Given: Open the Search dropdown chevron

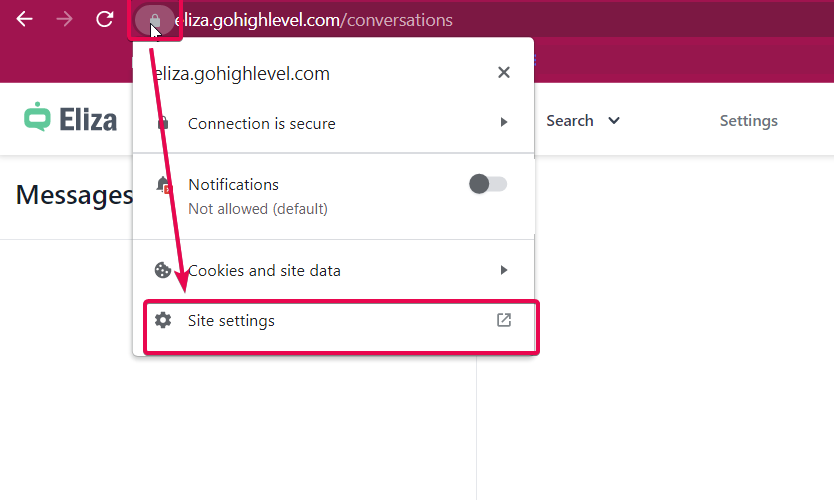Looking at the screenshot, I should point(614,121).
